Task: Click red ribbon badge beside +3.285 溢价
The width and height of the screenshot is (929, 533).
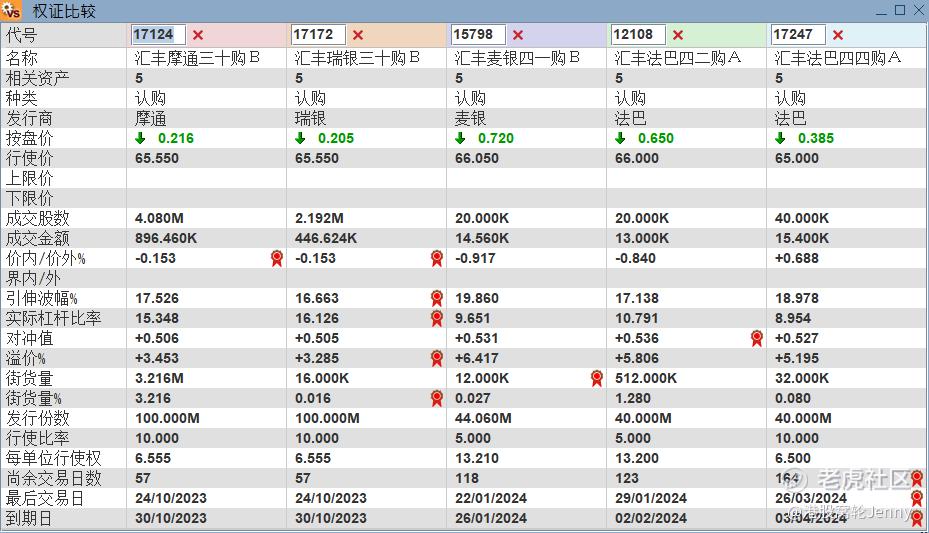Action: 437,358
